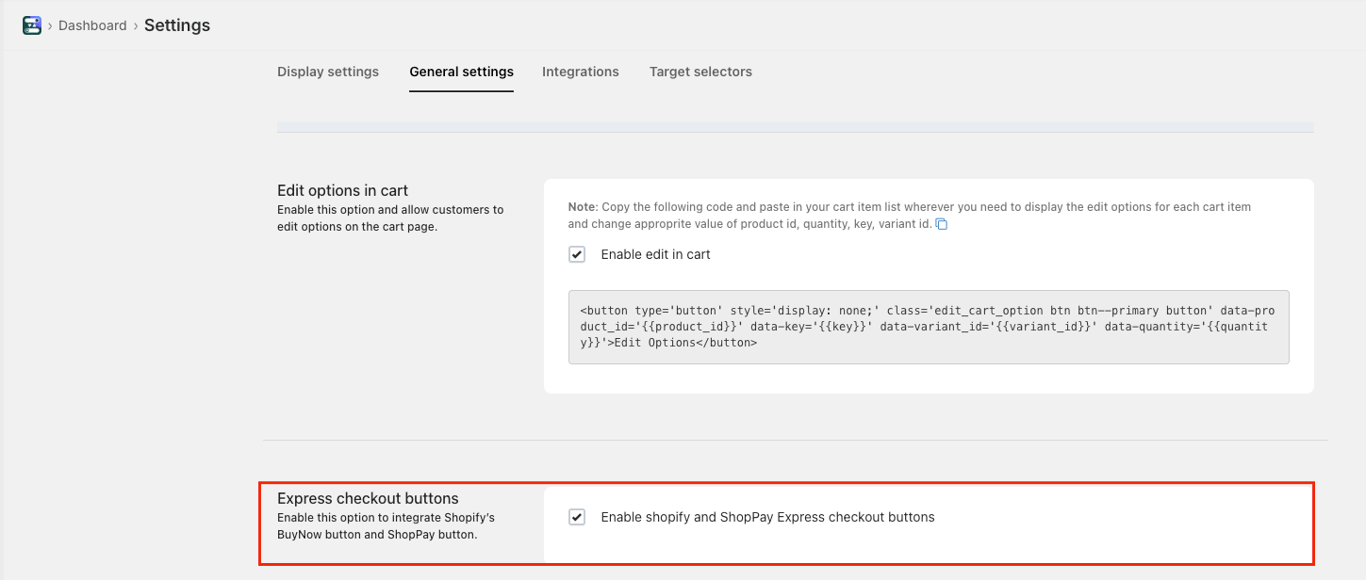Click the 'Enable edit in cart' label text
Image resolution: width=1366 pixels, height=580 pixels.
[655, 254]
